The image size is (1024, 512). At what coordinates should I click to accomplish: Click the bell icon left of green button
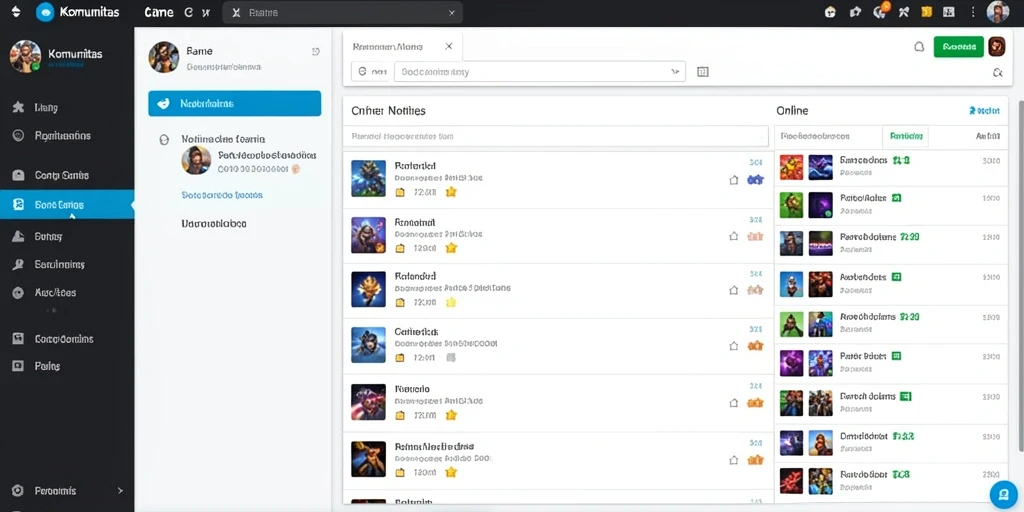(919, 47)
